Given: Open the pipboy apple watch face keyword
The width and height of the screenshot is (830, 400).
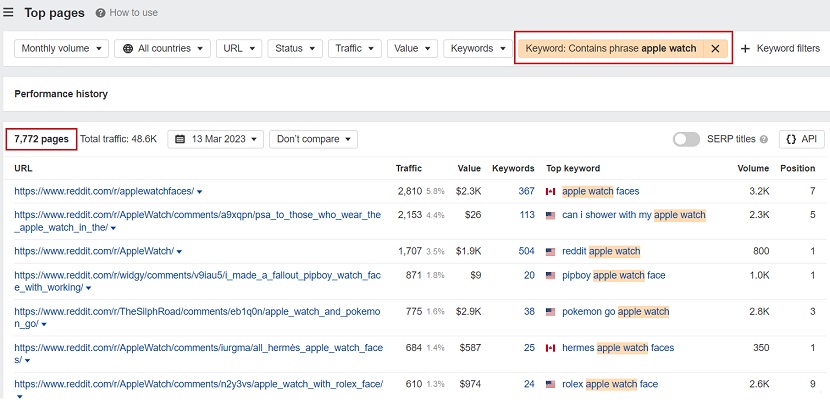Looking at the screenshot, I should coord(614,275).
